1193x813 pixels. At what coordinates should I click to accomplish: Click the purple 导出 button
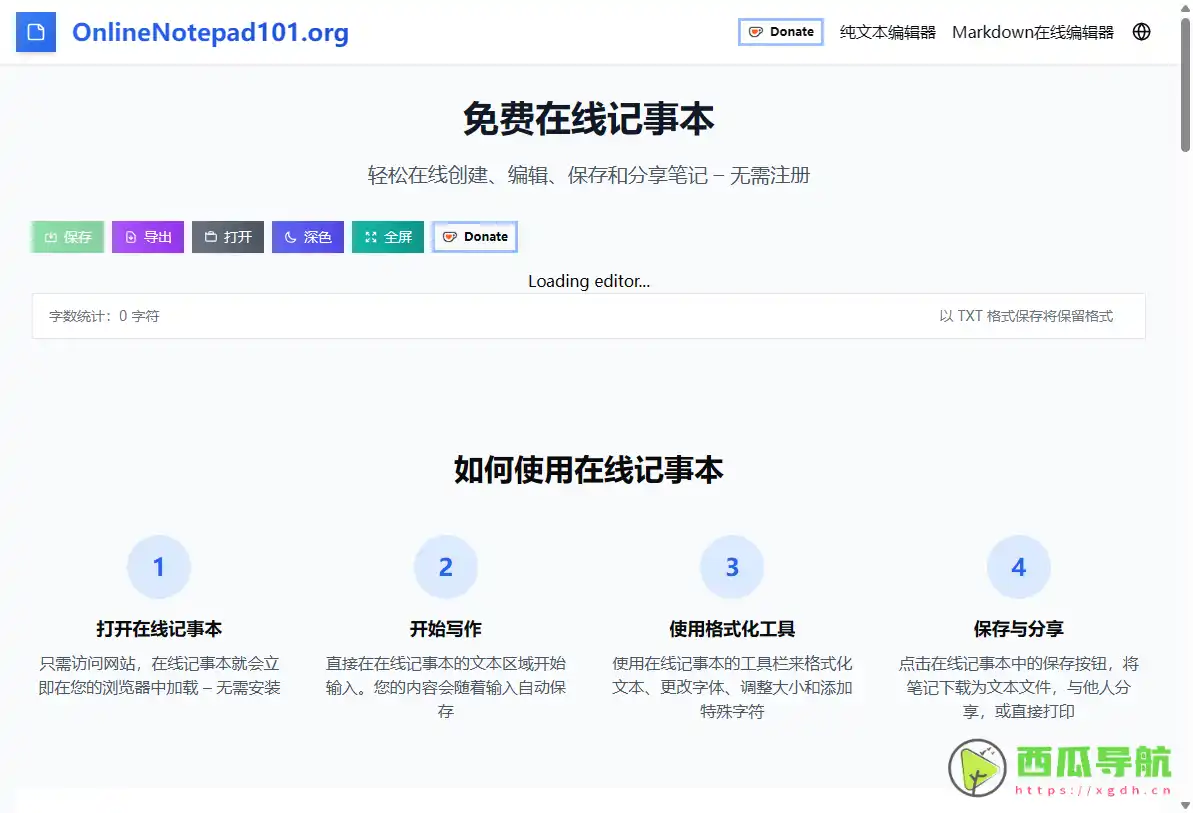point(148,237)
